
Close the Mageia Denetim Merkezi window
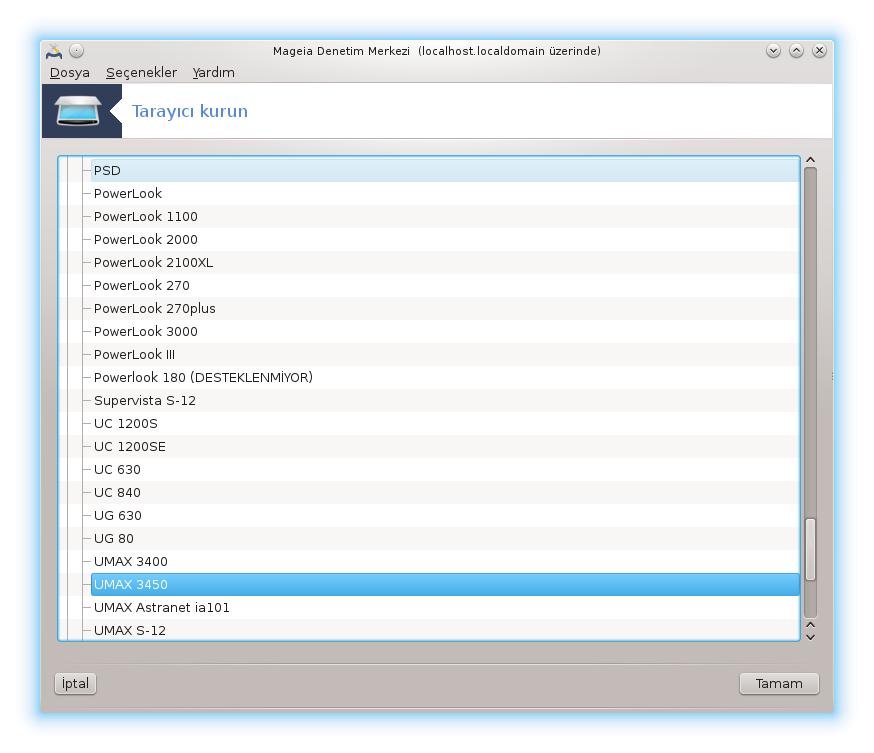[819, 51]
